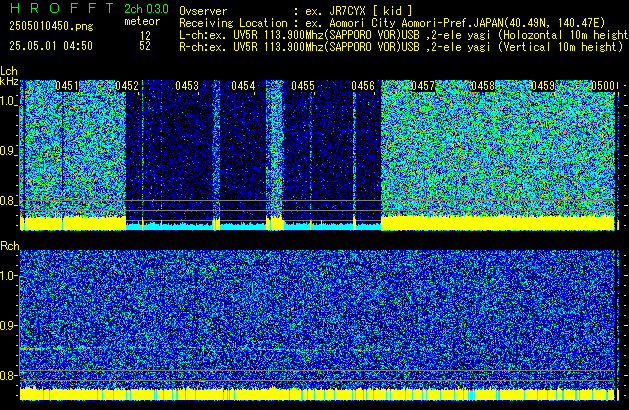Select the '2ch 0.3.0' version label
Viewport: 629px width, 410px height.
pos(146,9)
